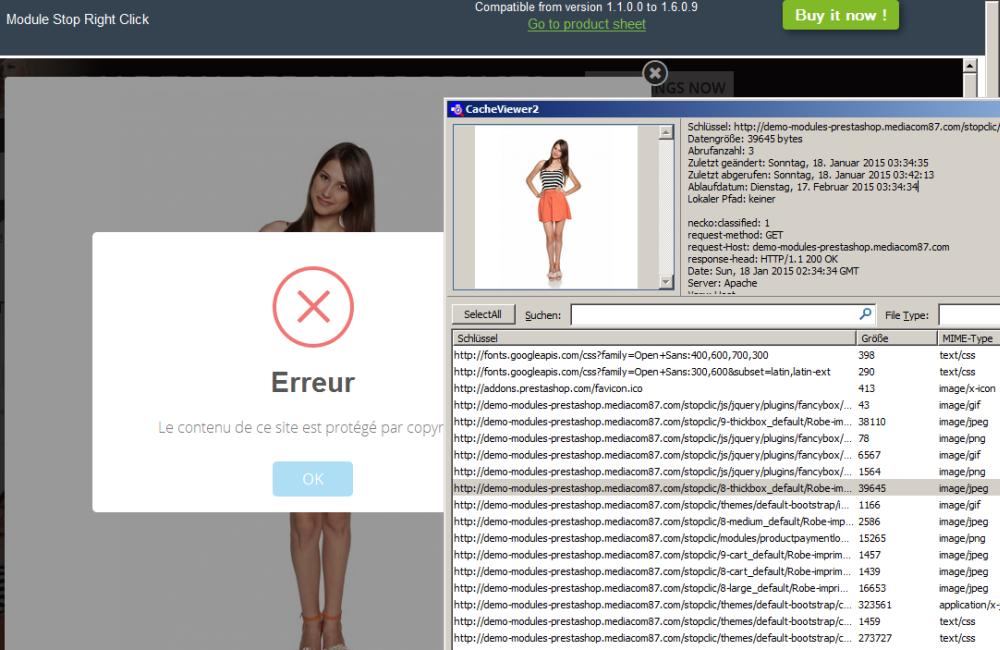Click the Server: Apache detail line

[722, 283]
